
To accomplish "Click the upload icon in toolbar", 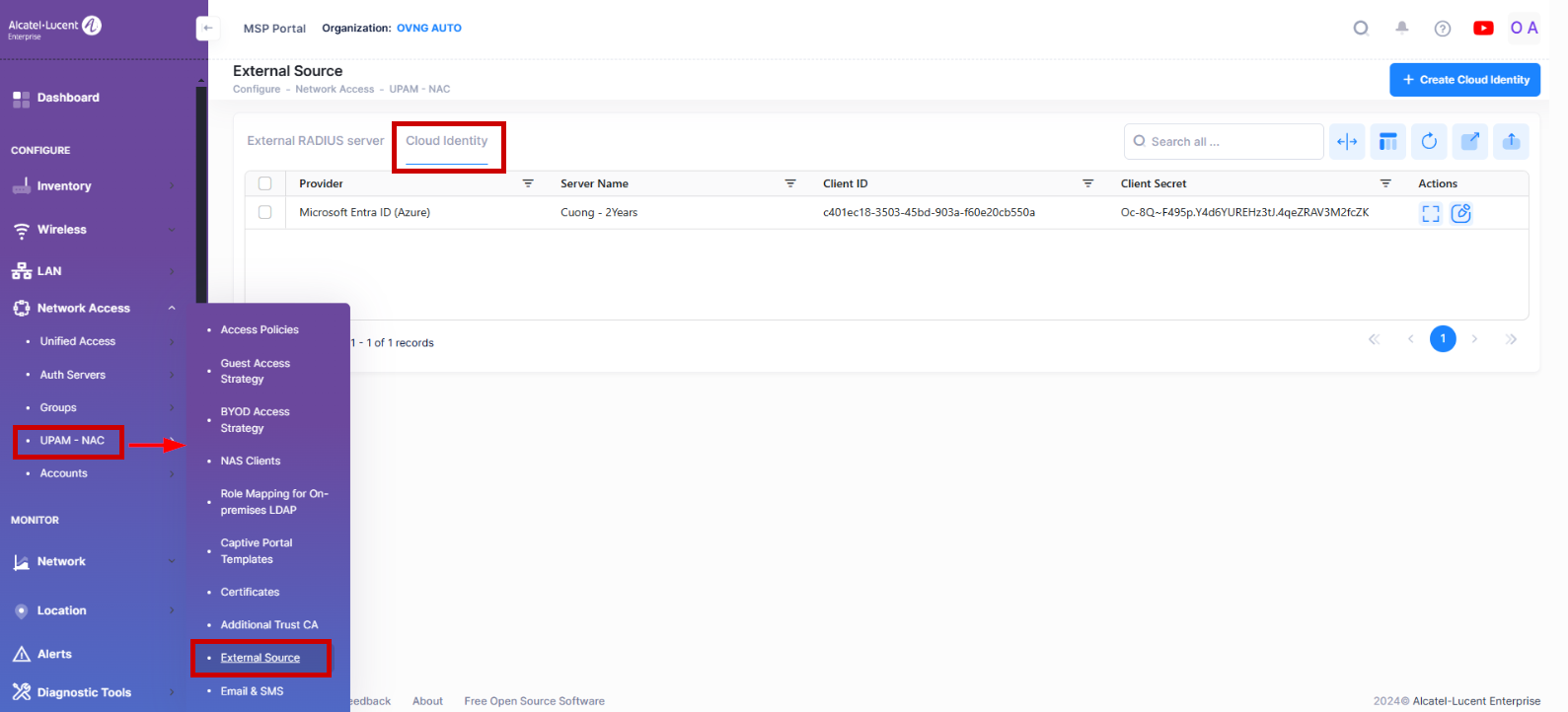I will 1510,142.
